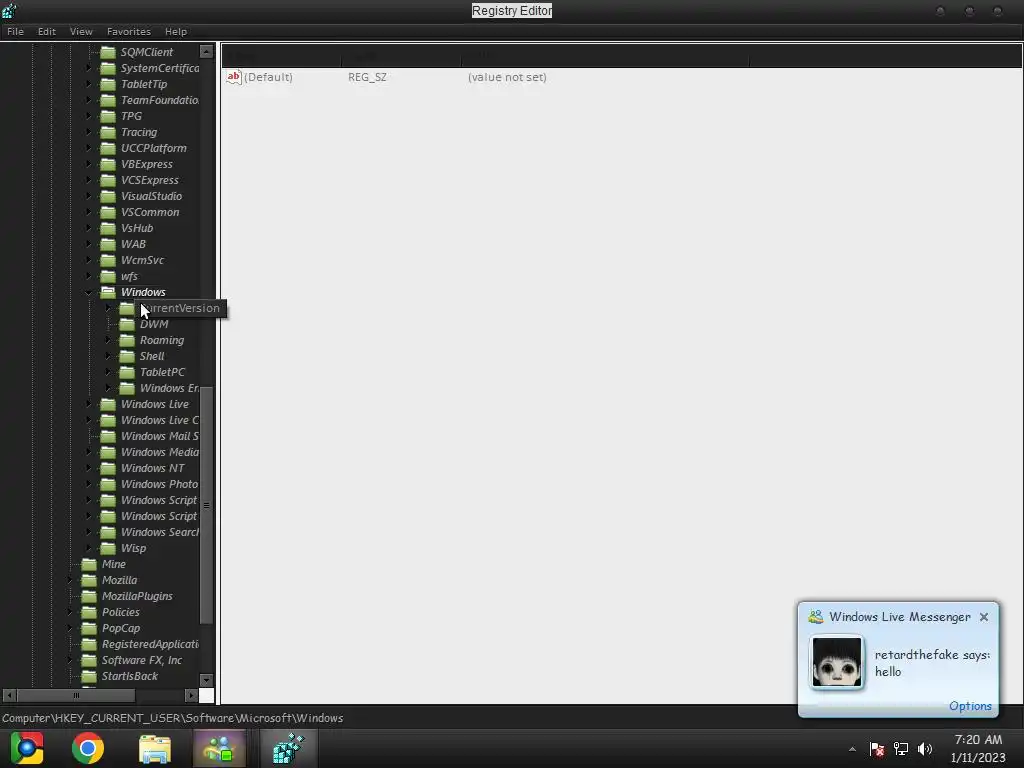Select the StartIsBack key

[129, 677]
